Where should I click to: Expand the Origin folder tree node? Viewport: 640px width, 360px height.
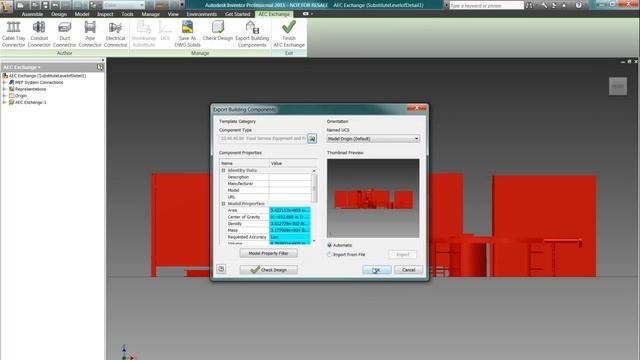coord(4,96)
